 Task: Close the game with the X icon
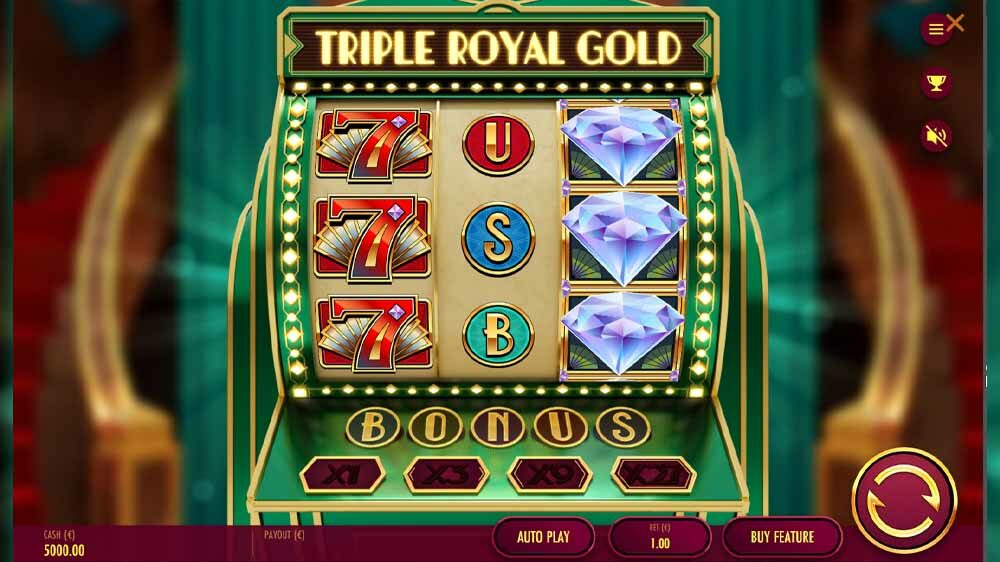click(x=955, y=24)
